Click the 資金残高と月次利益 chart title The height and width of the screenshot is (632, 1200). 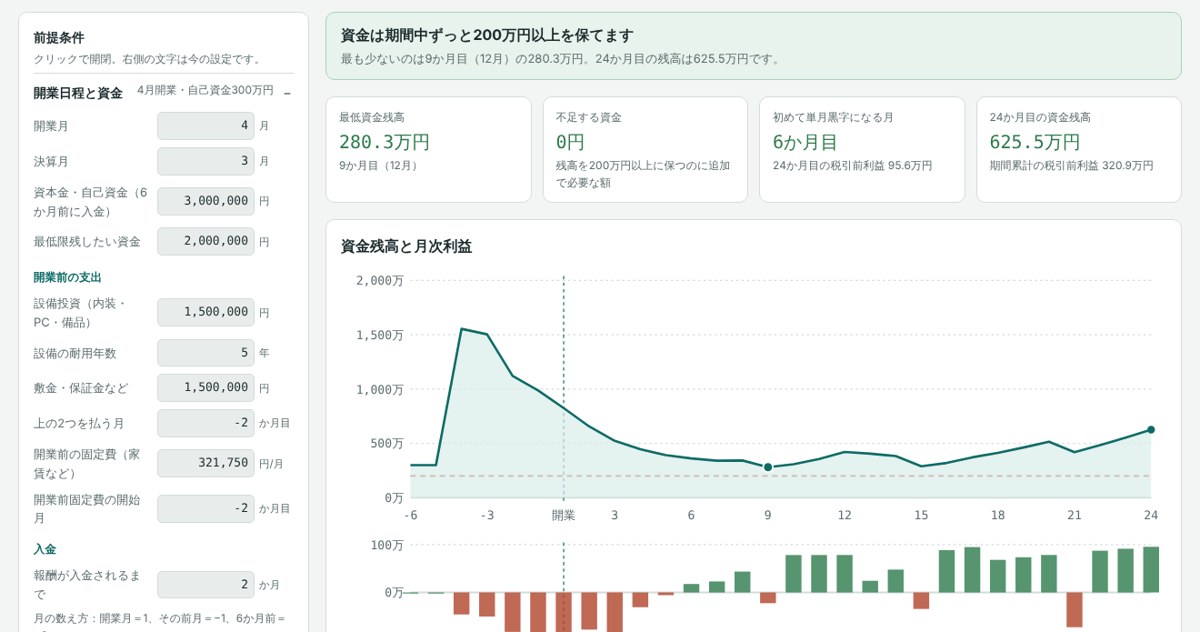click(x=406, y=246)
